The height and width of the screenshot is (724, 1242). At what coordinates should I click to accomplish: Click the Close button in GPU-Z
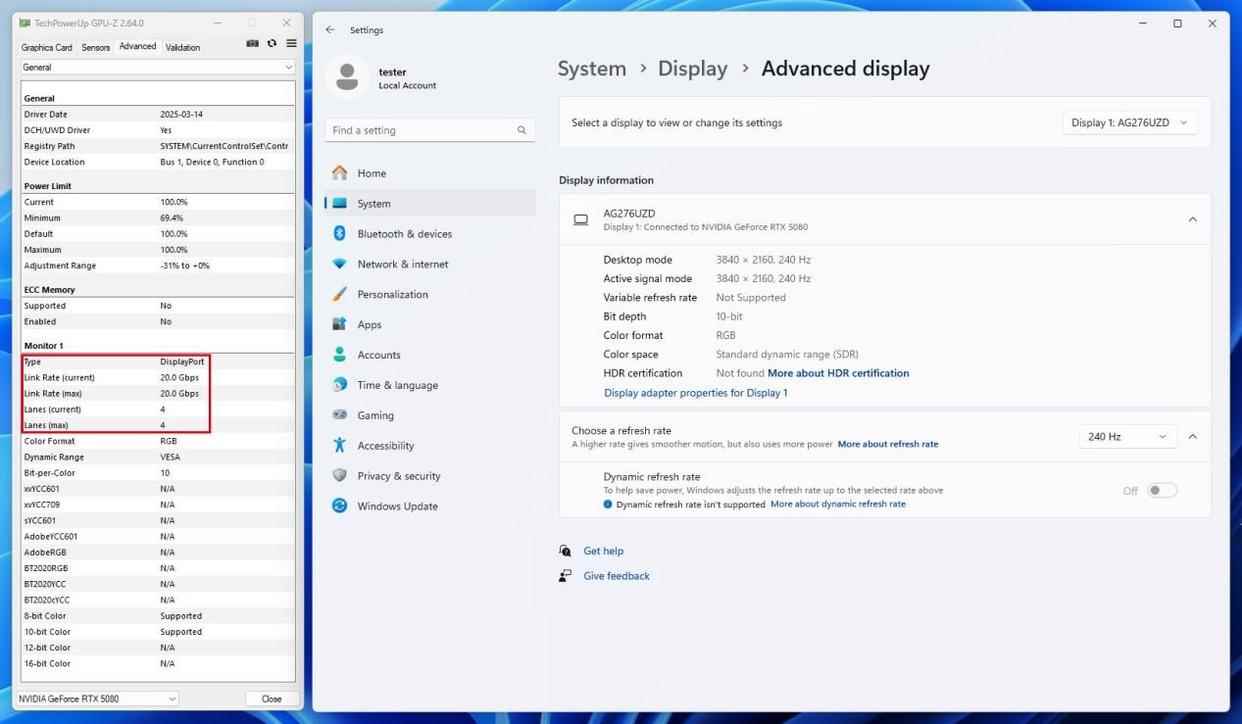[x=271, y=699]
